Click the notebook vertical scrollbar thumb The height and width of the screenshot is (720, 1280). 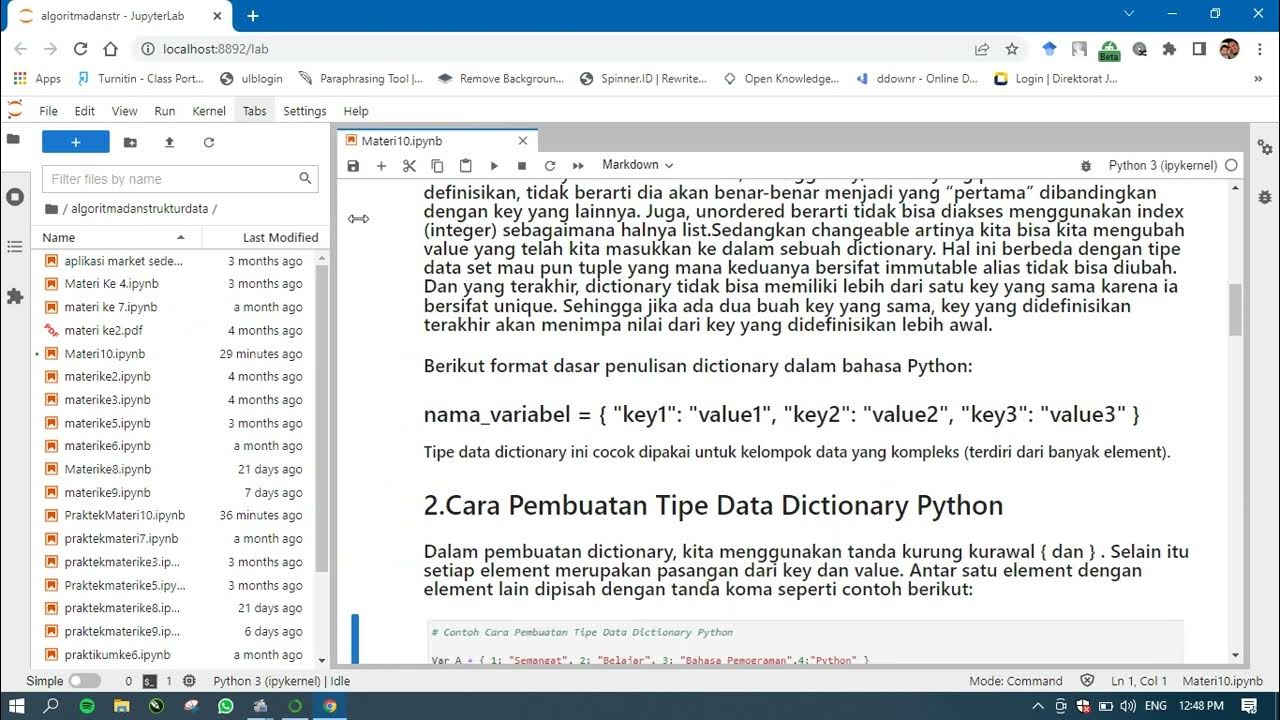(1236, 309)
